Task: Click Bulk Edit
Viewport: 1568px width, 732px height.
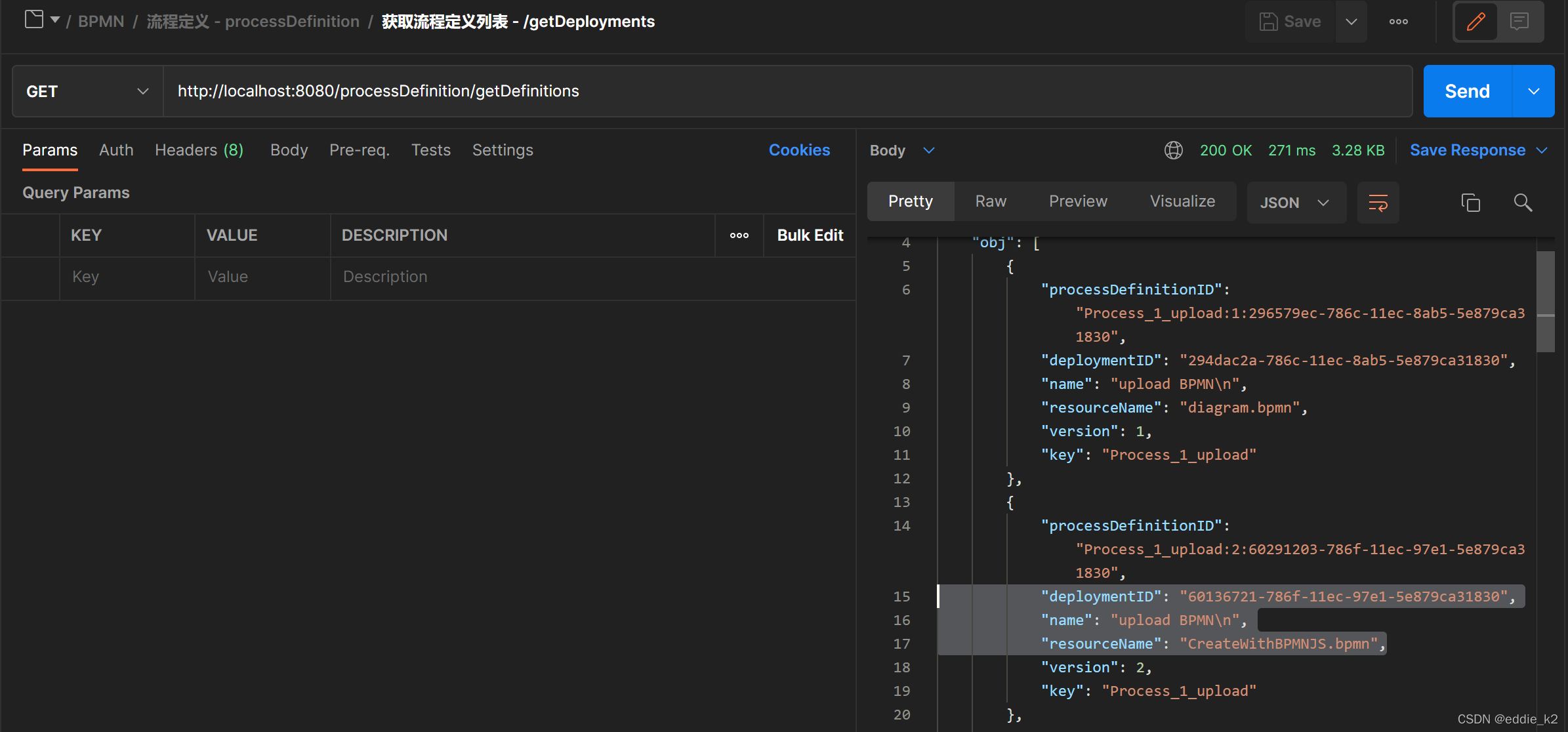Action: click(x=810, y=235)
